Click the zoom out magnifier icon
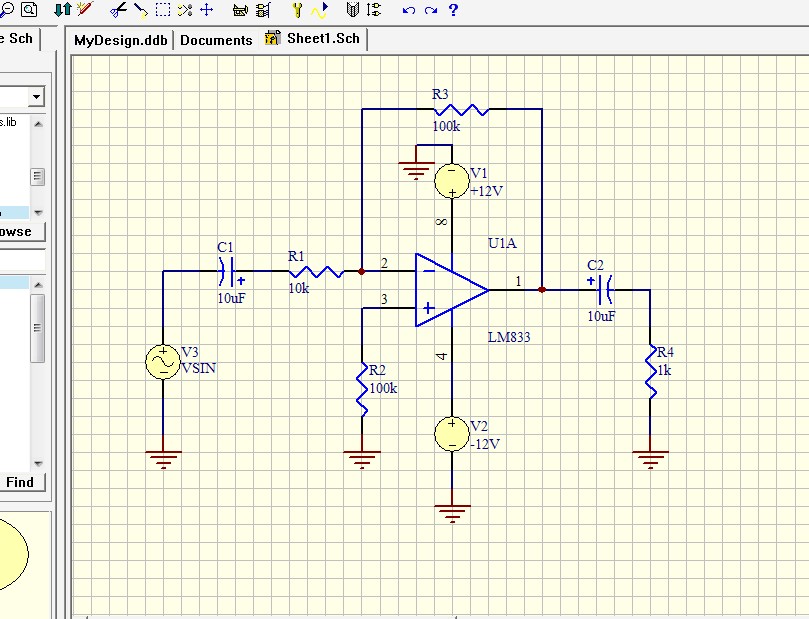The width and height of the screenshot is (809, 619). point(6,9)
